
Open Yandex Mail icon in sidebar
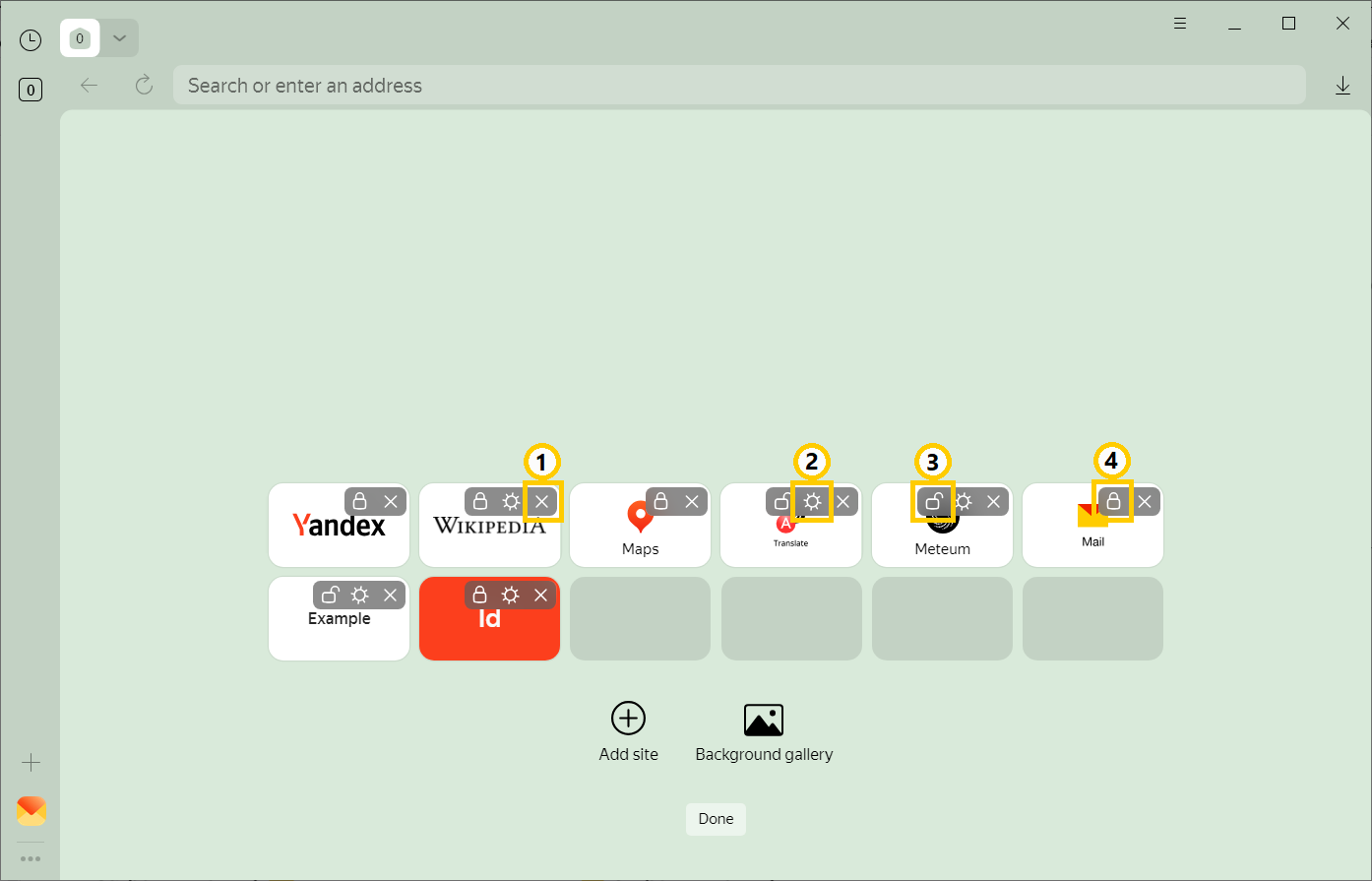[x=31, y=811]
